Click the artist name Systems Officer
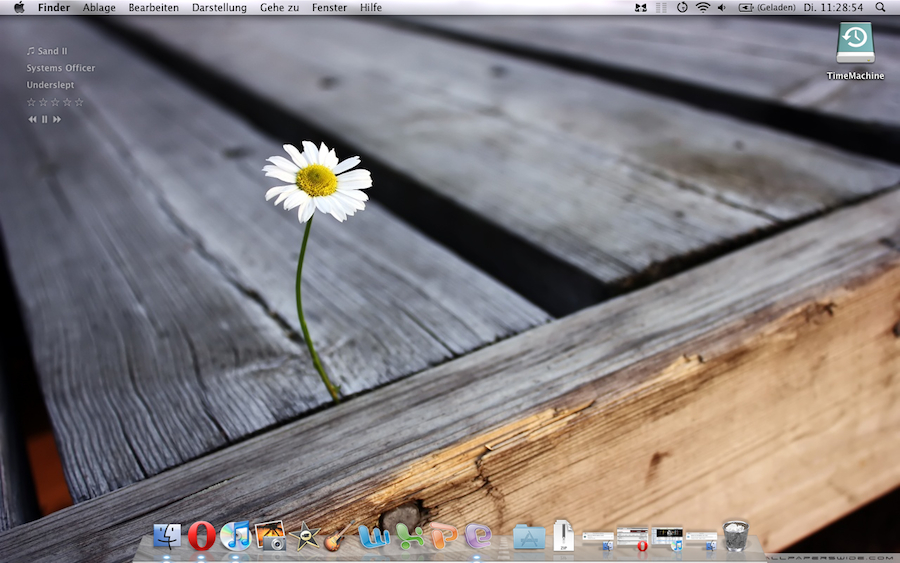This screenshot has width=900, height=563. pyautogui.click(x=61, y=68)
